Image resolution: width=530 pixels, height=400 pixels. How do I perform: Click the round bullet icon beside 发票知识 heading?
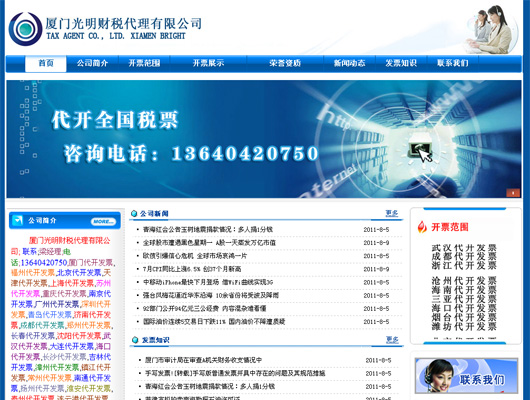tap(135, 340)
